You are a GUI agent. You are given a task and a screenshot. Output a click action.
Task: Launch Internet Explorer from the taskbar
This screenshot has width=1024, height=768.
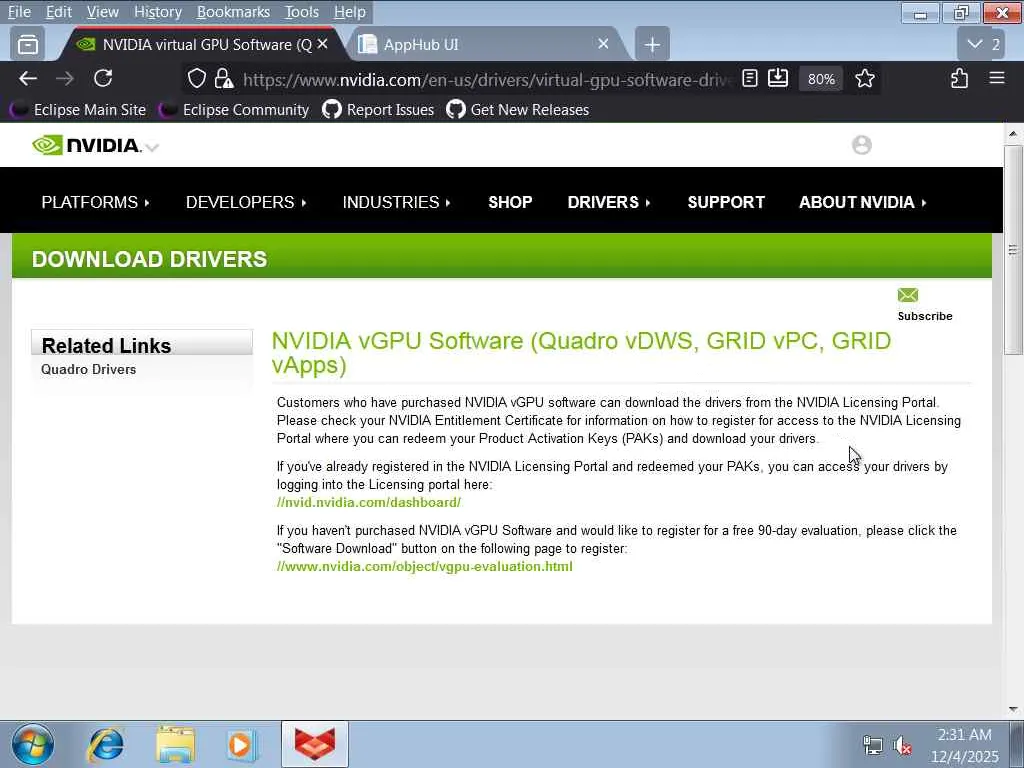106,744
